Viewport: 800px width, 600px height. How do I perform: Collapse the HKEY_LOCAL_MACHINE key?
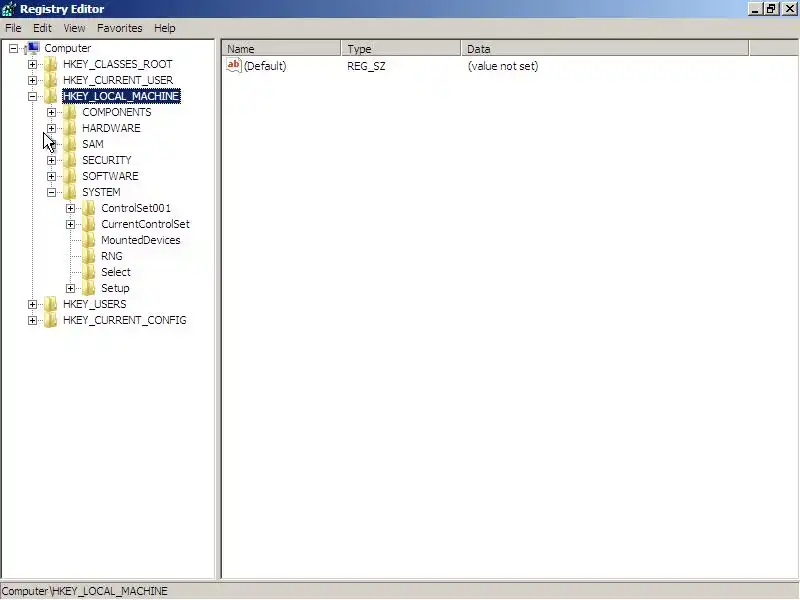click(x=32, y=96)
